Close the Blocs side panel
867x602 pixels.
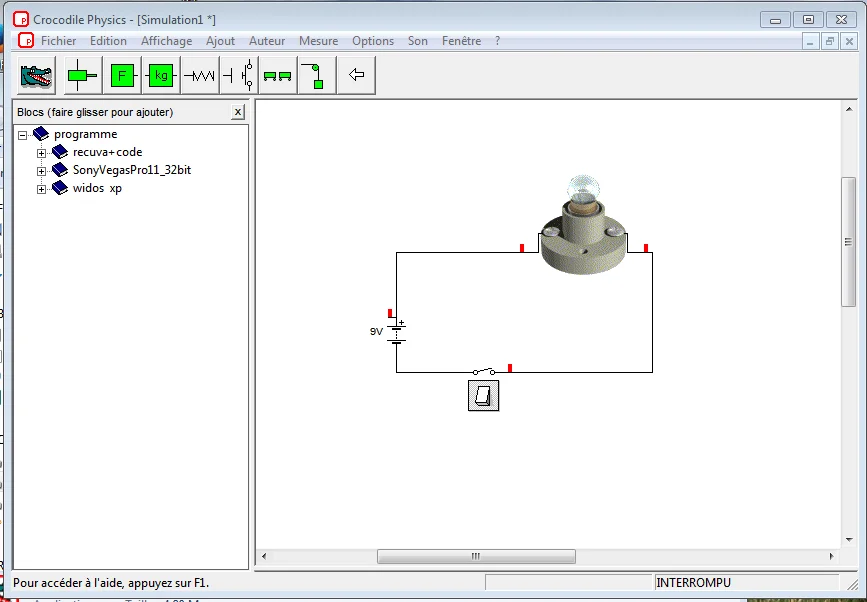click(238, 112)
